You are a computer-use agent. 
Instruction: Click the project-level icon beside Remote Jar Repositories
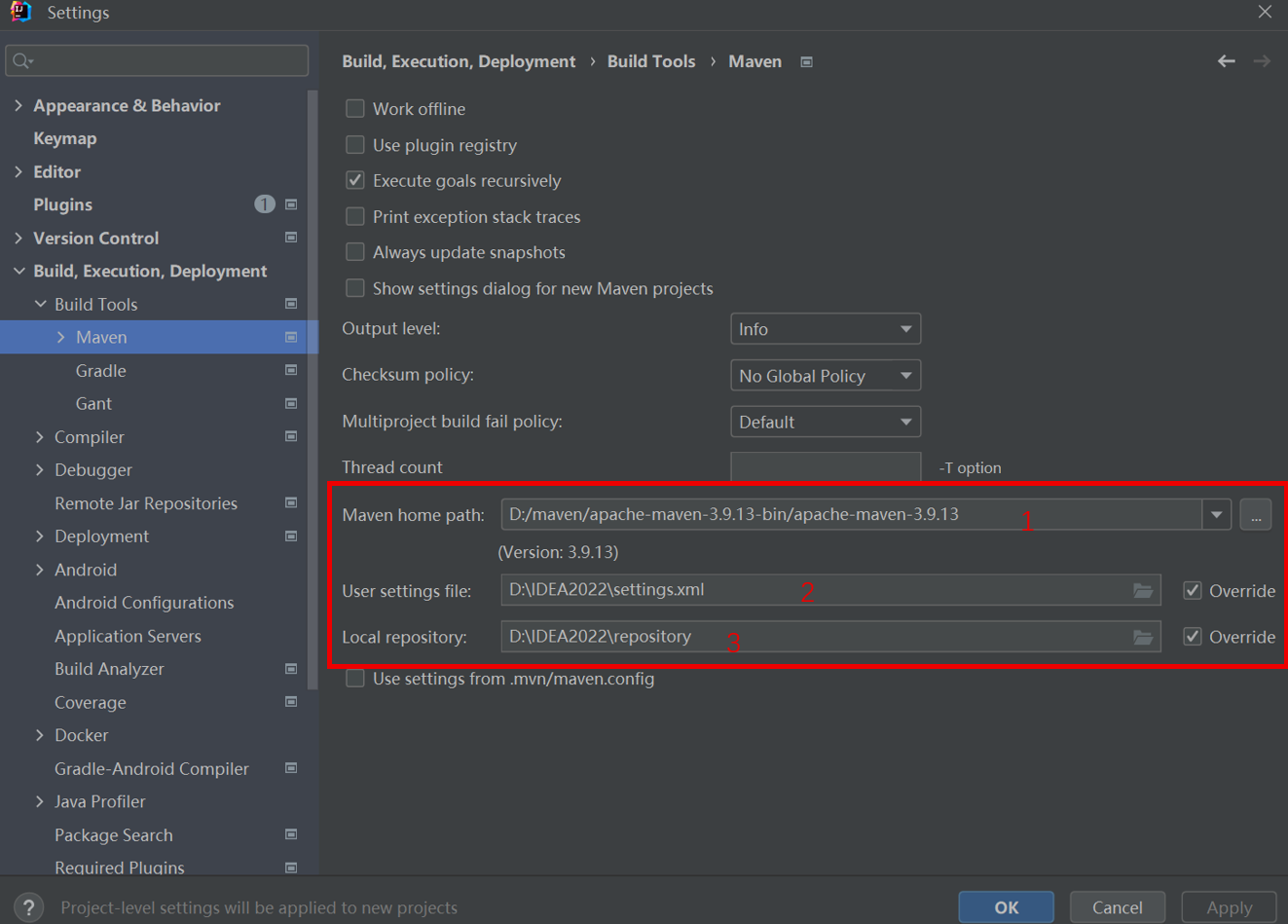point(291,502)
